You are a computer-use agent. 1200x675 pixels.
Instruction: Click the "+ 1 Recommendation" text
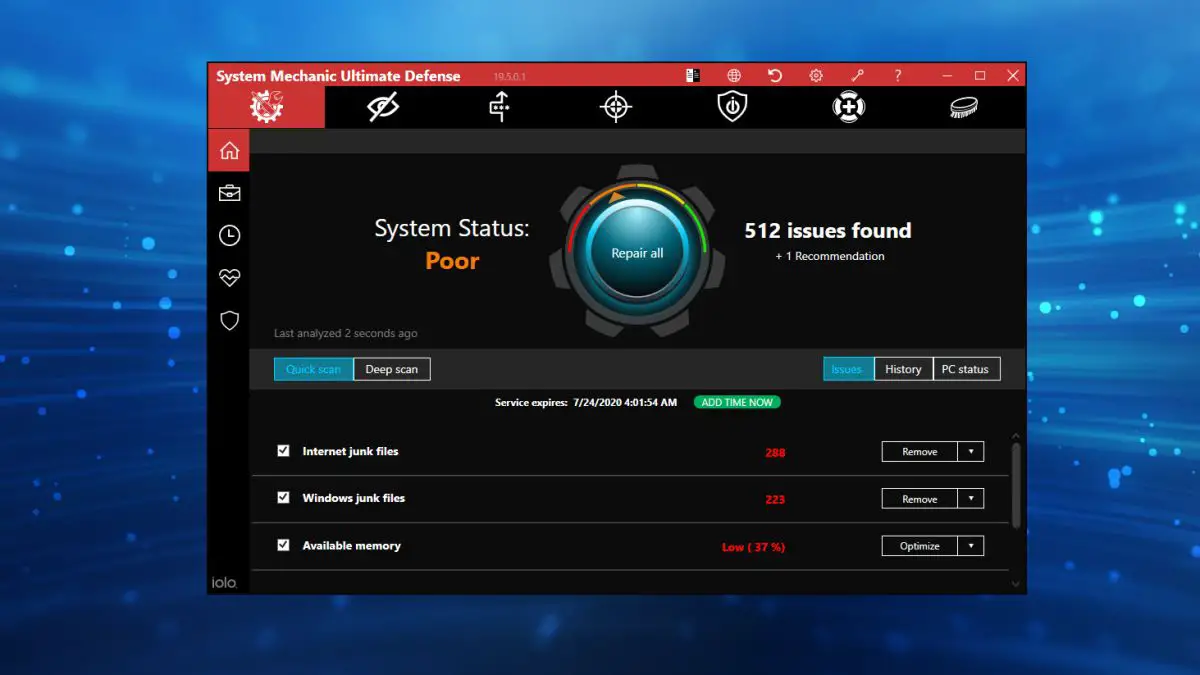(830, 256)
